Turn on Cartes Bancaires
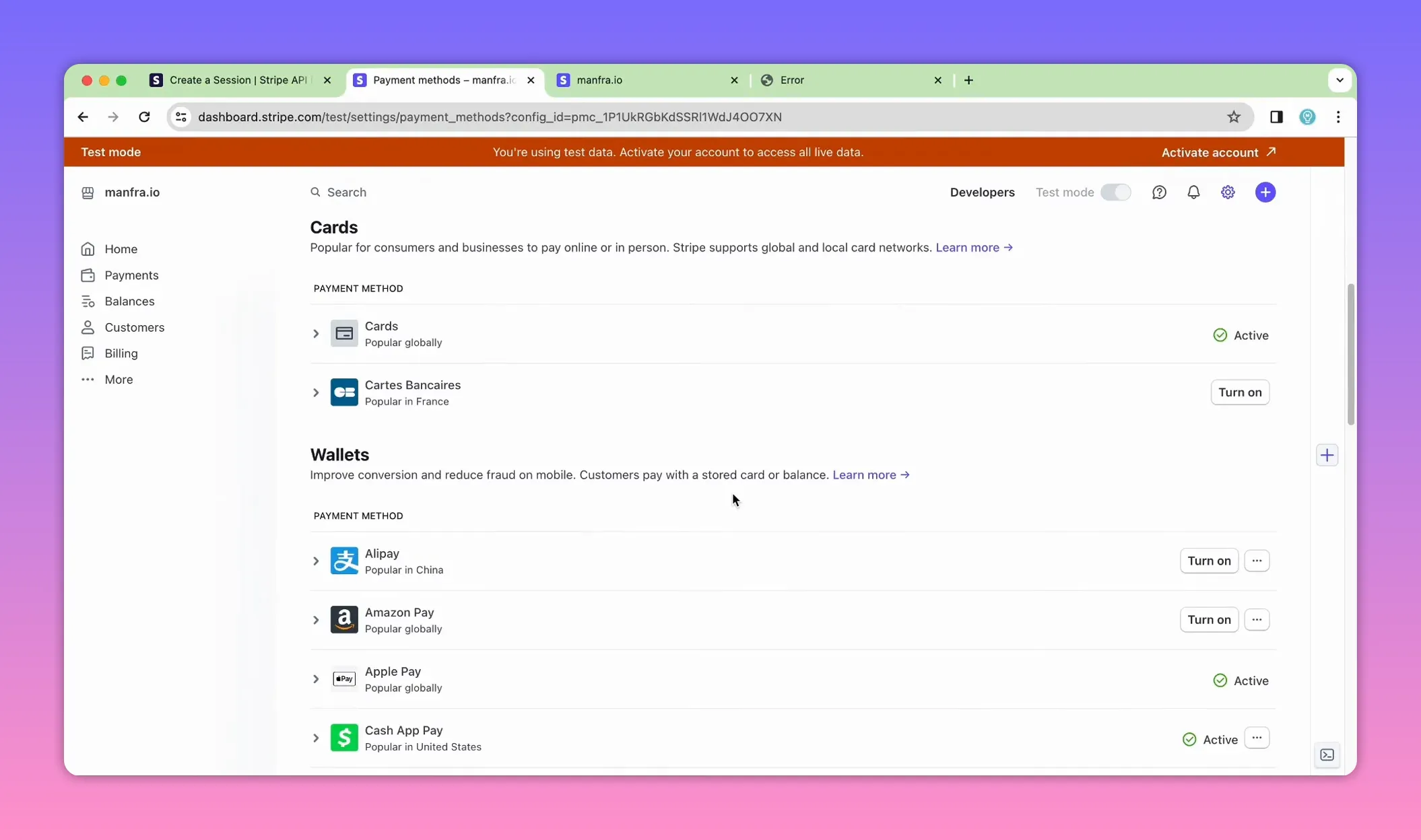The height and width of the screenshot is (840, 1421). [x=1239, y=392]
